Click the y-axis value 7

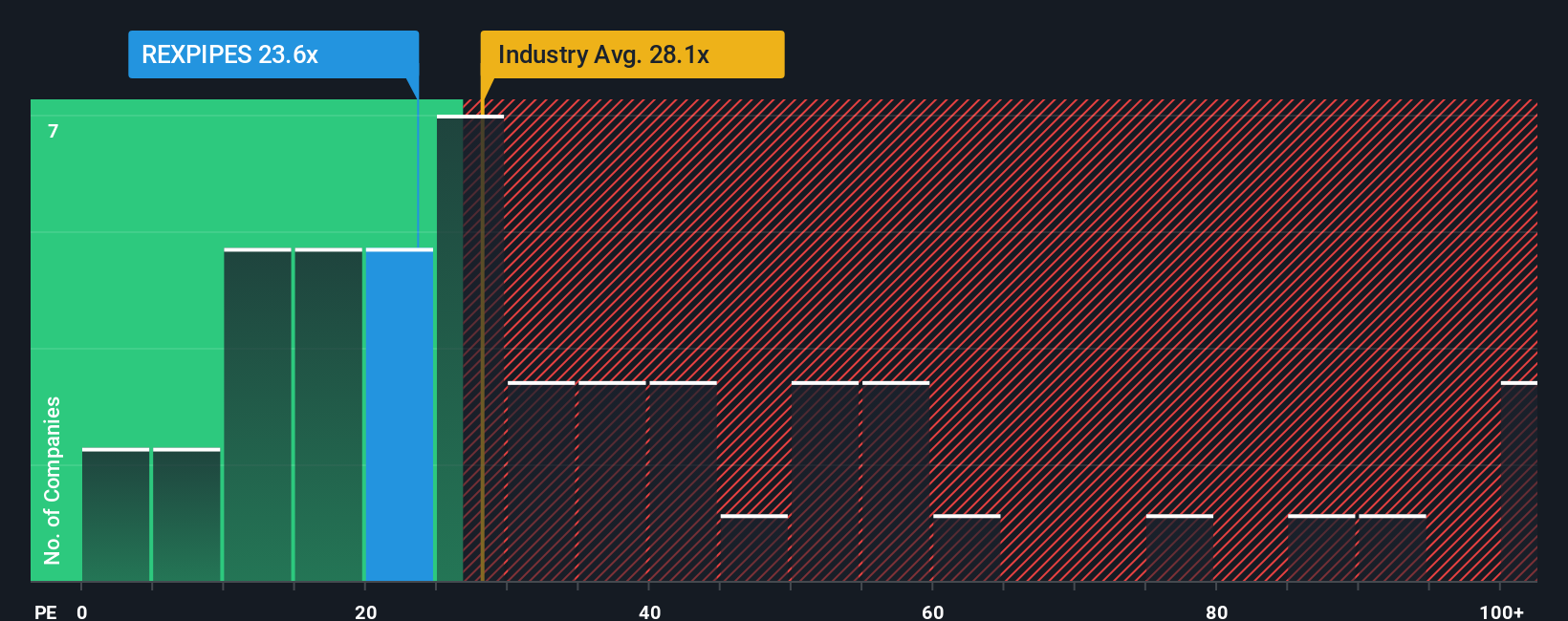coord(54,131)
